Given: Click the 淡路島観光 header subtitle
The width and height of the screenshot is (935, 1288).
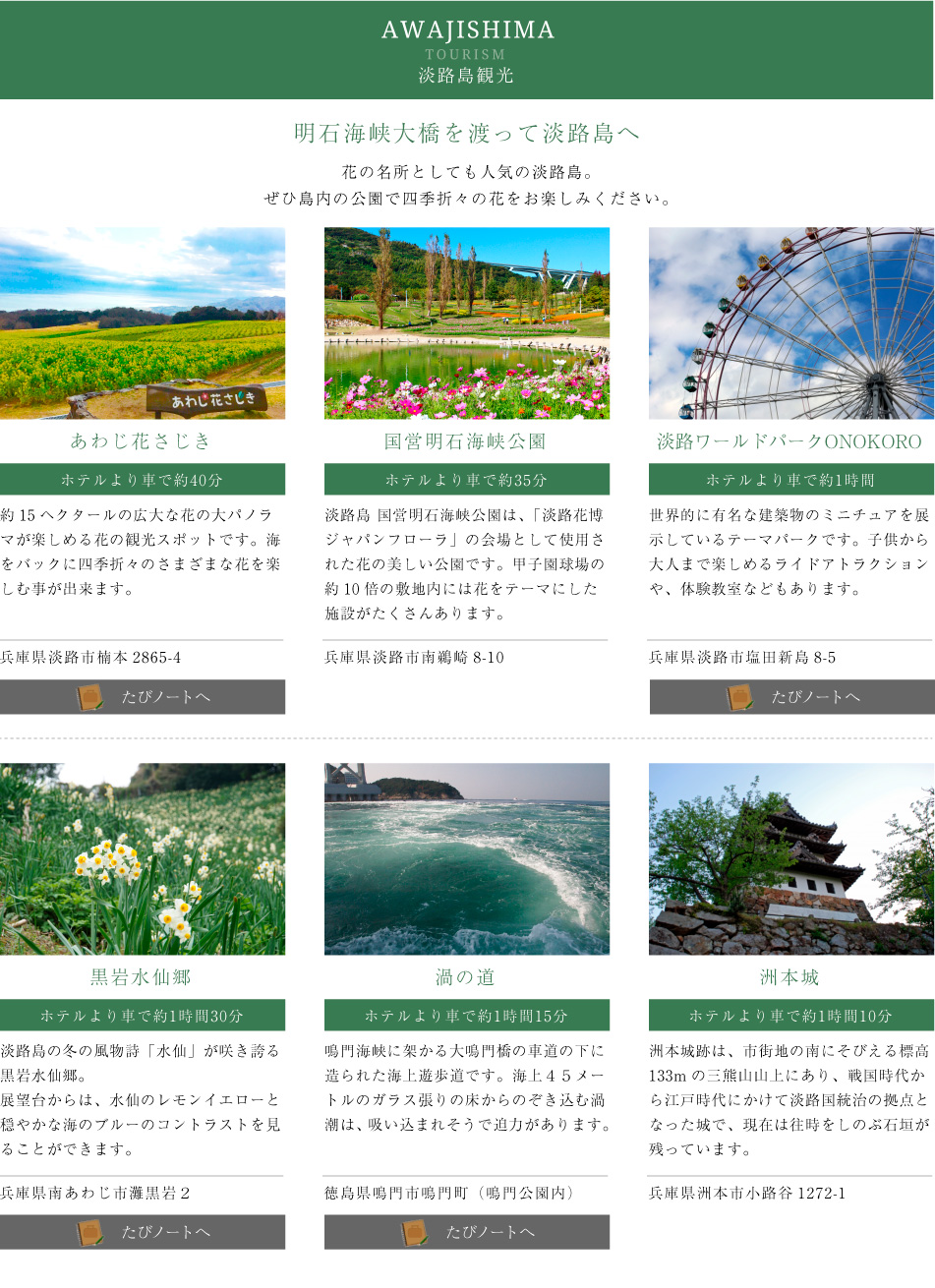Looking at the screenshot, I should click(467, 76).
